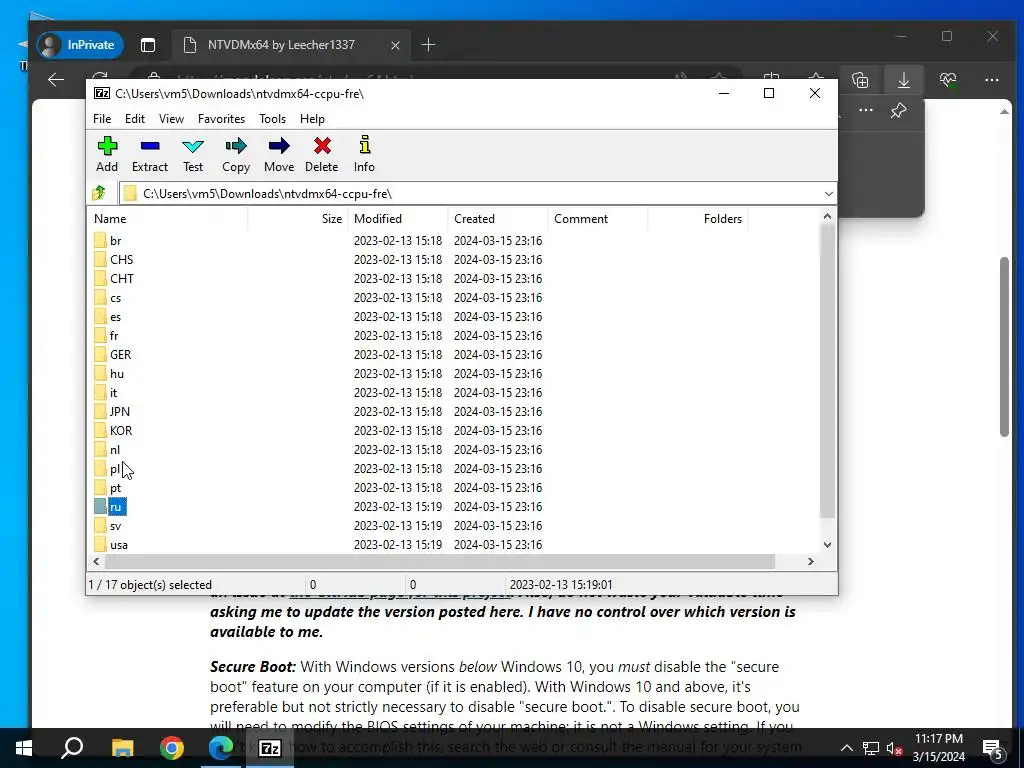
Task: Open the File menu
Action: 102,119
